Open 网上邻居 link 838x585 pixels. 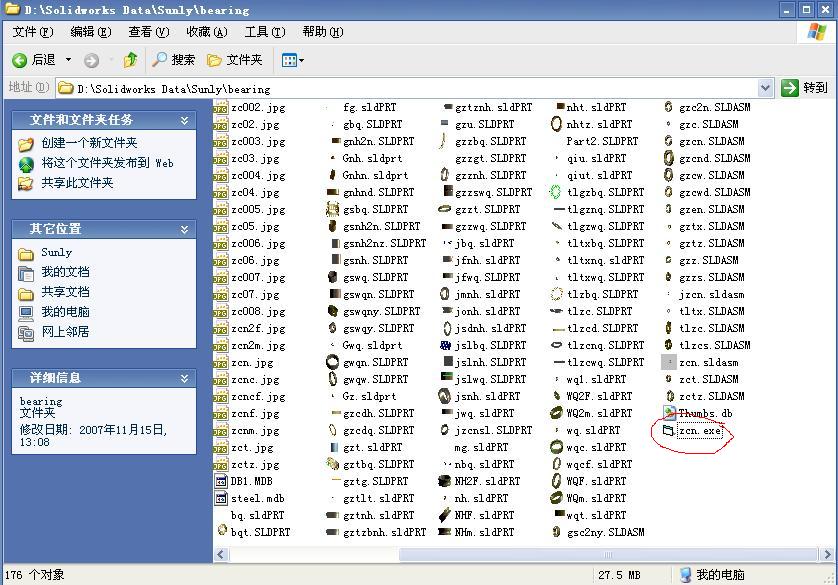[65, 332]
